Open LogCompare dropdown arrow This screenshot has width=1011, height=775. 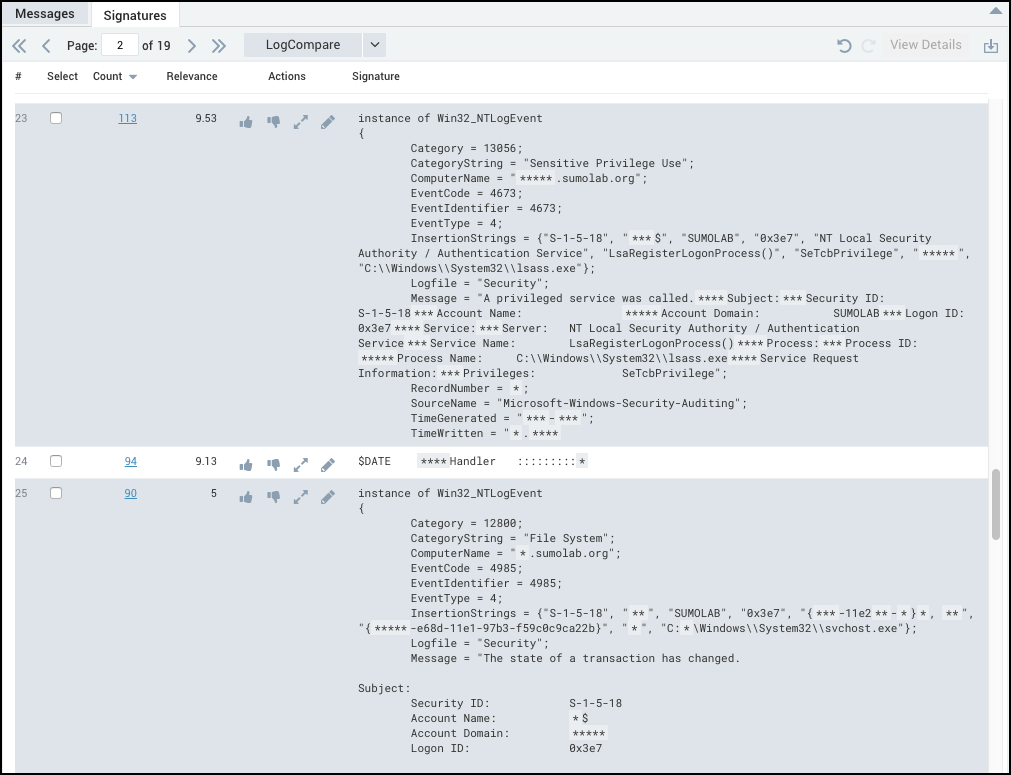click(x=374, y=45)
